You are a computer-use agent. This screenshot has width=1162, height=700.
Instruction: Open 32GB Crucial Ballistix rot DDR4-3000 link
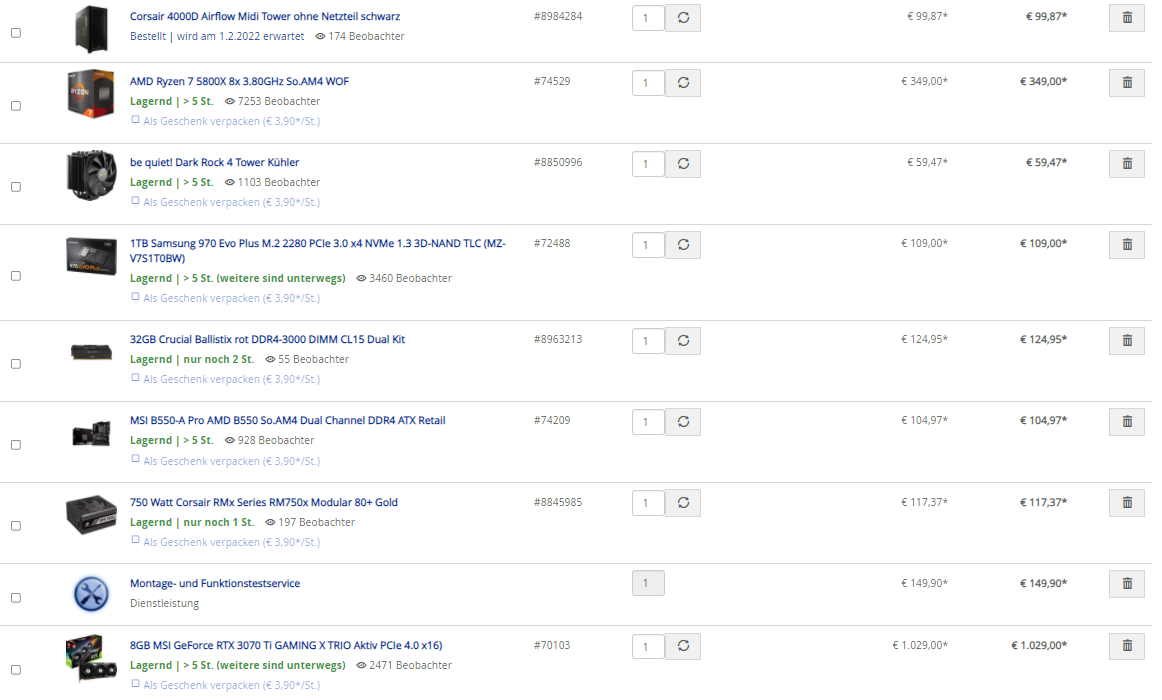point(267,339)
